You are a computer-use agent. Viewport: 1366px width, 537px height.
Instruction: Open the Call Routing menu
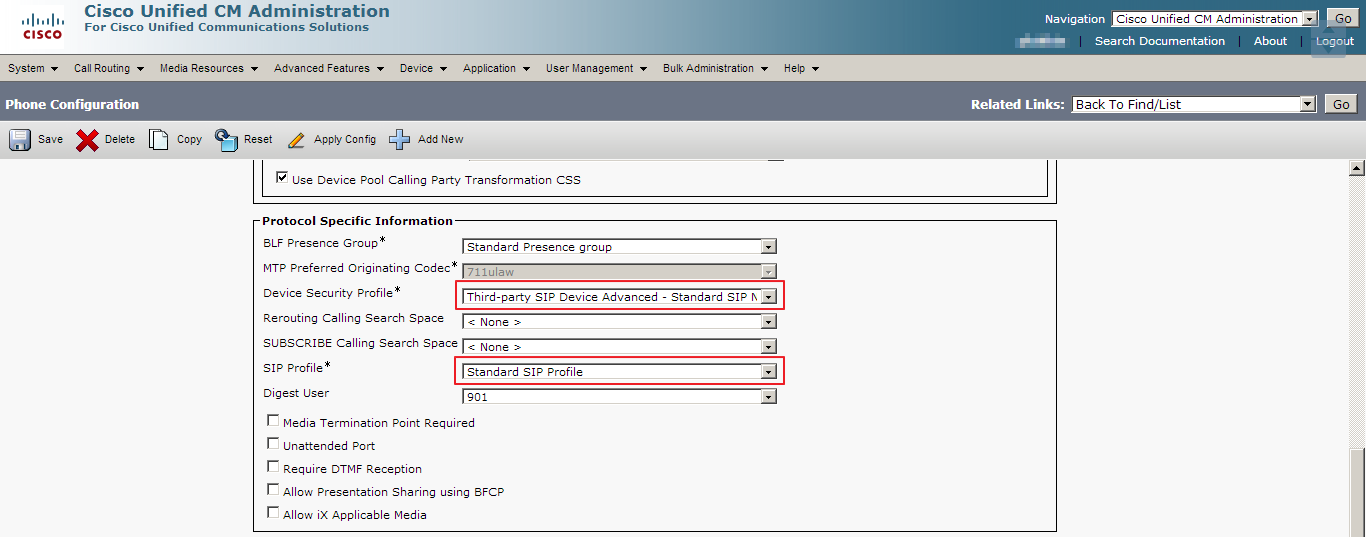pos(109,68)
